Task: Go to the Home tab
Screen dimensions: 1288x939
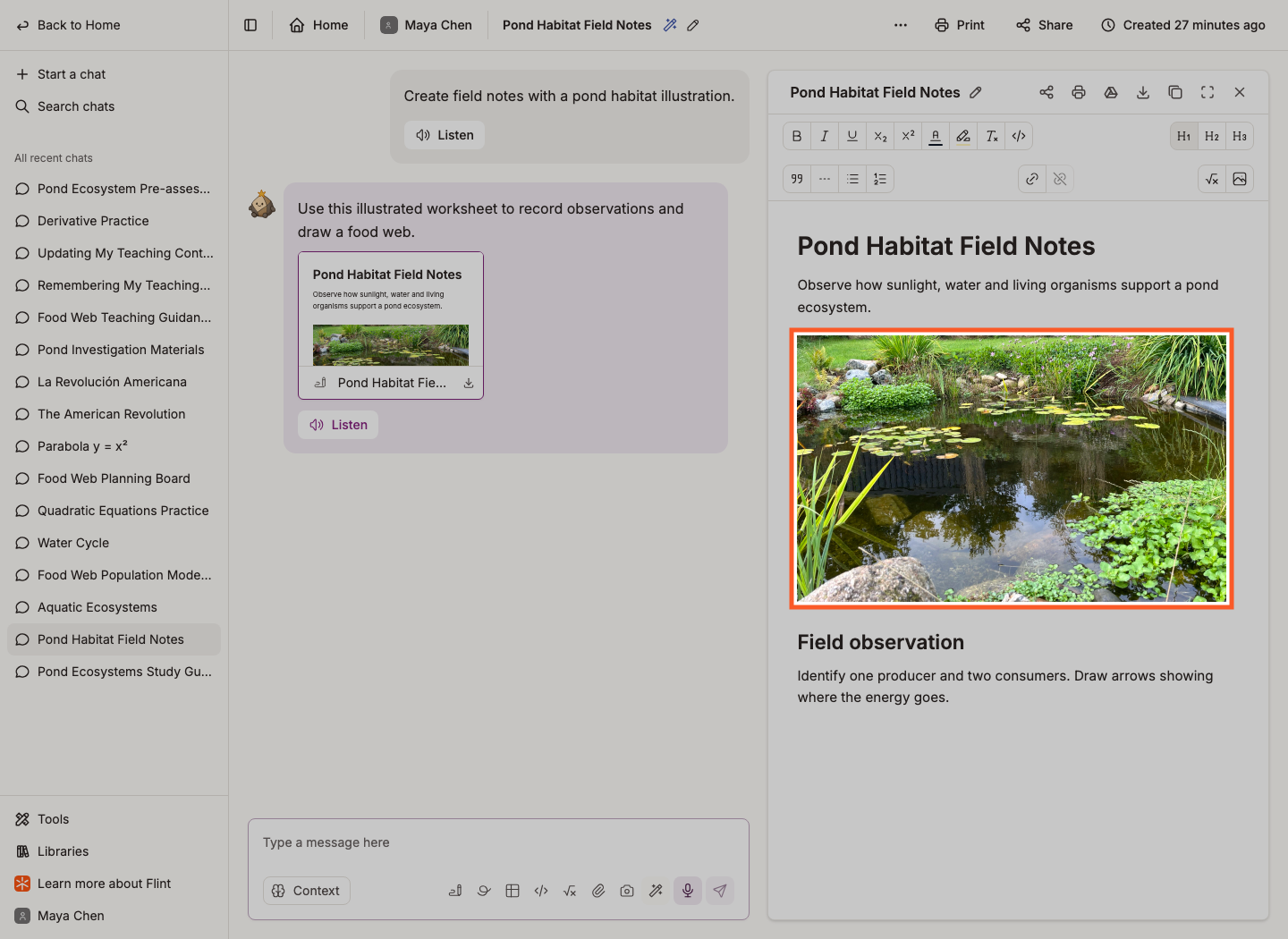Action: 319,25
